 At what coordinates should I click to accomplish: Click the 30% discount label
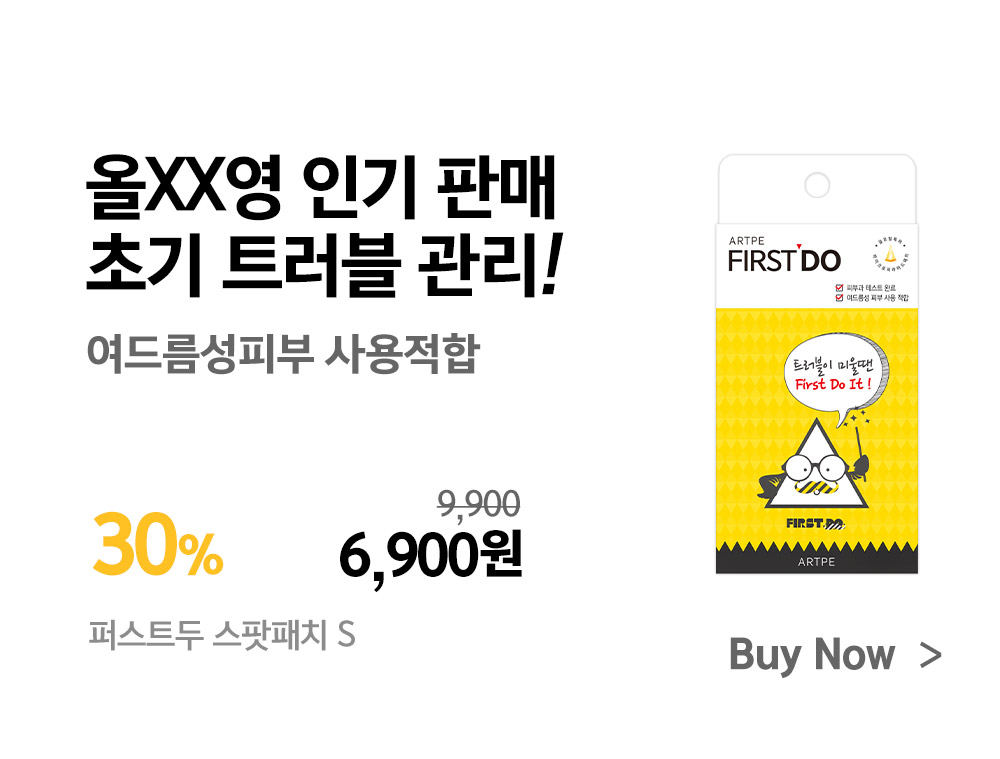tap(158, 543)
